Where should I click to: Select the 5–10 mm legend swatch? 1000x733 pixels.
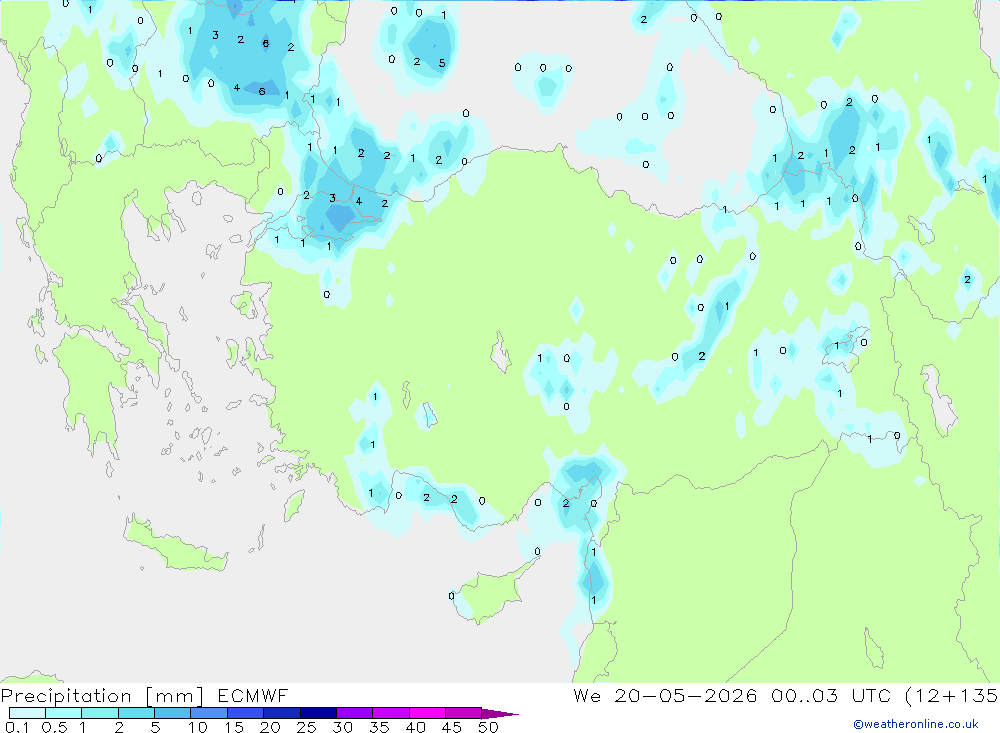click(x=173, y=713)
